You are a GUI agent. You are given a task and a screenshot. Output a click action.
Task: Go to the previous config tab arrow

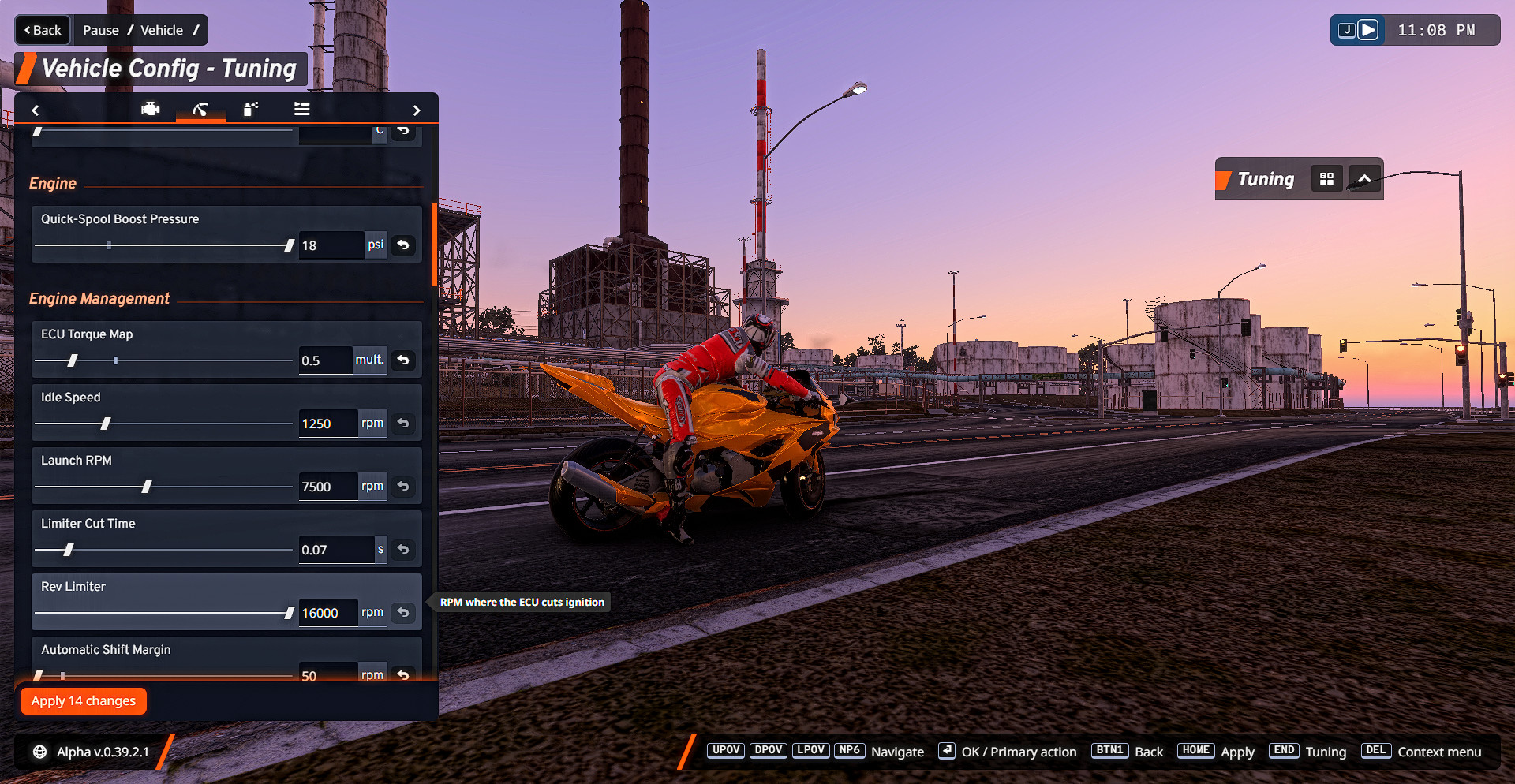[36, 110]
